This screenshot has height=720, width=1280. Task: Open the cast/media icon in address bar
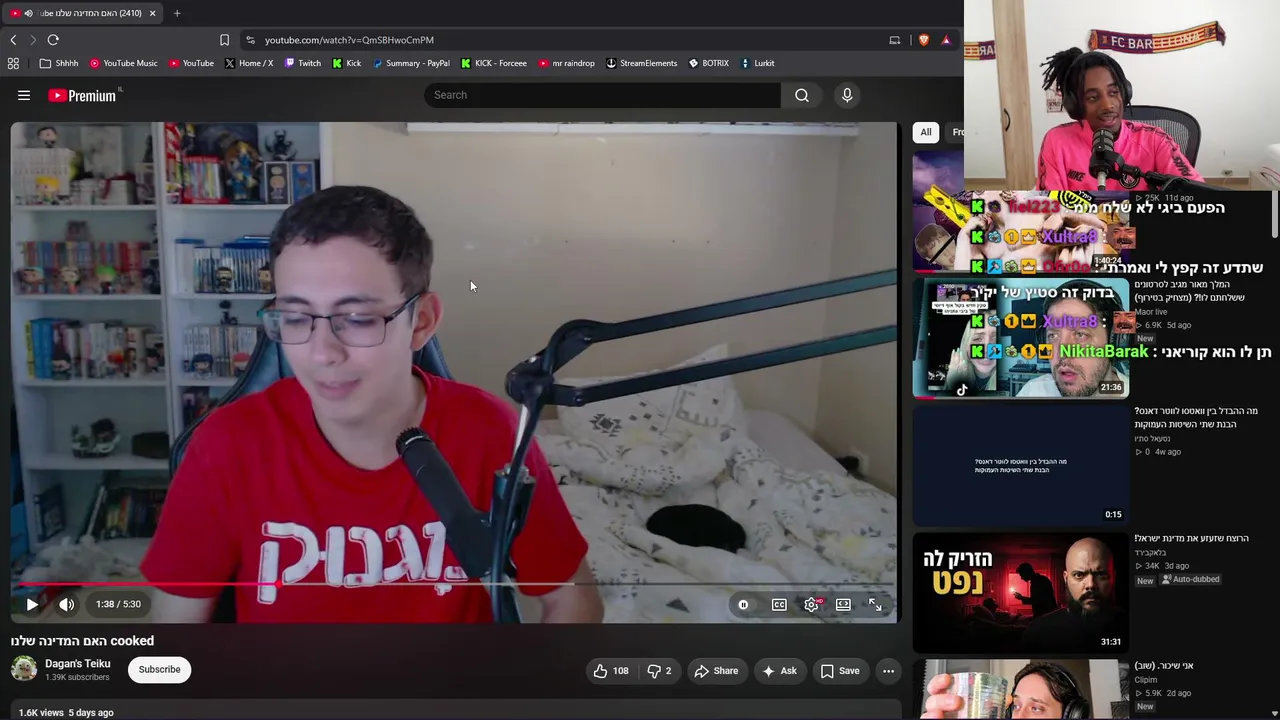pos(895,40)
